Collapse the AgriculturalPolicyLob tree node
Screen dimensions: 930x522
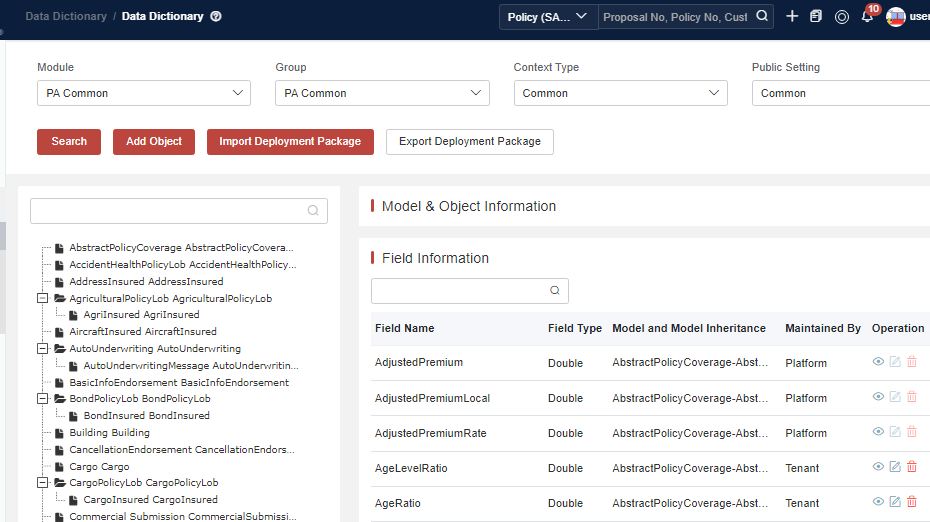coord(43,298)
